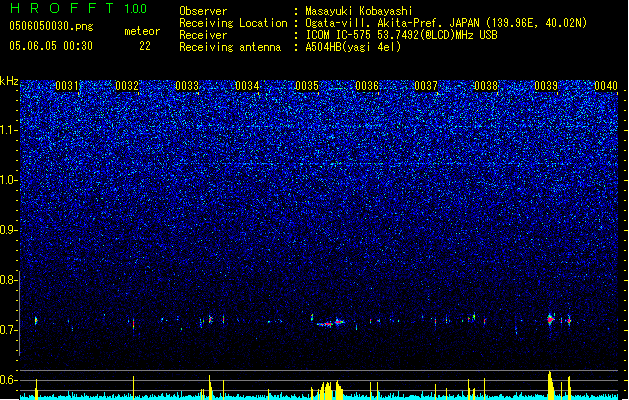Click the Receiver label
629x400 pixels.
pyautogui.click(x=203, y=35)
